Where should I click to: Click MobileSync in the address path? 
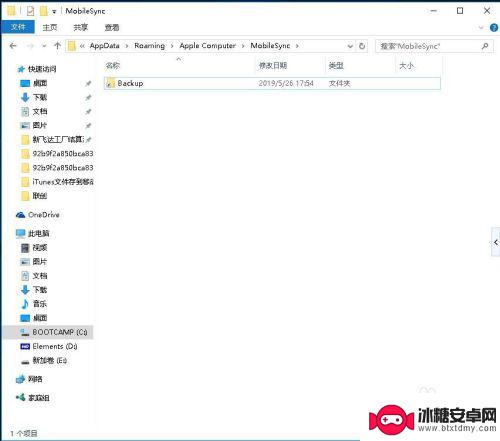[x=270, y=46]
